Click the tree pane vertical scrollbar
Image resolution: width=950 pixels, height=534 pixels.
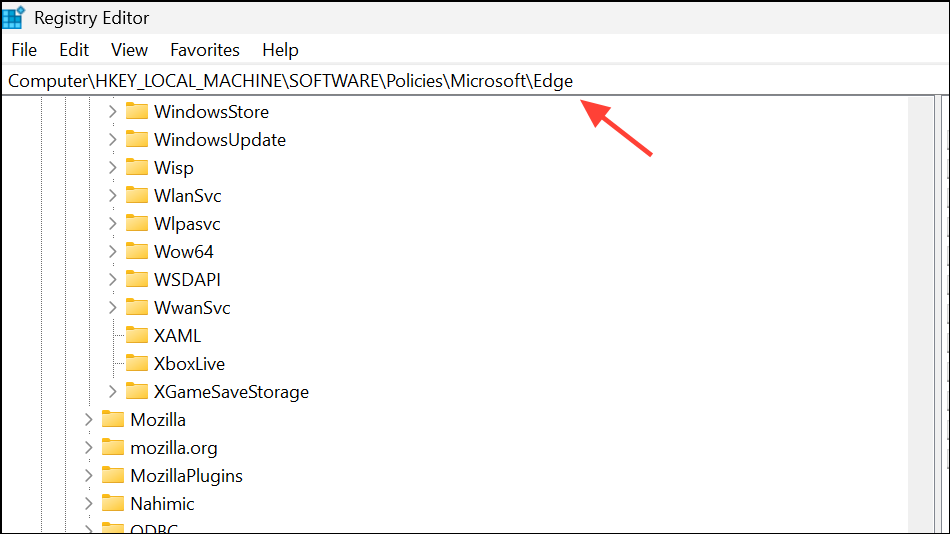[x=918, y=300]
